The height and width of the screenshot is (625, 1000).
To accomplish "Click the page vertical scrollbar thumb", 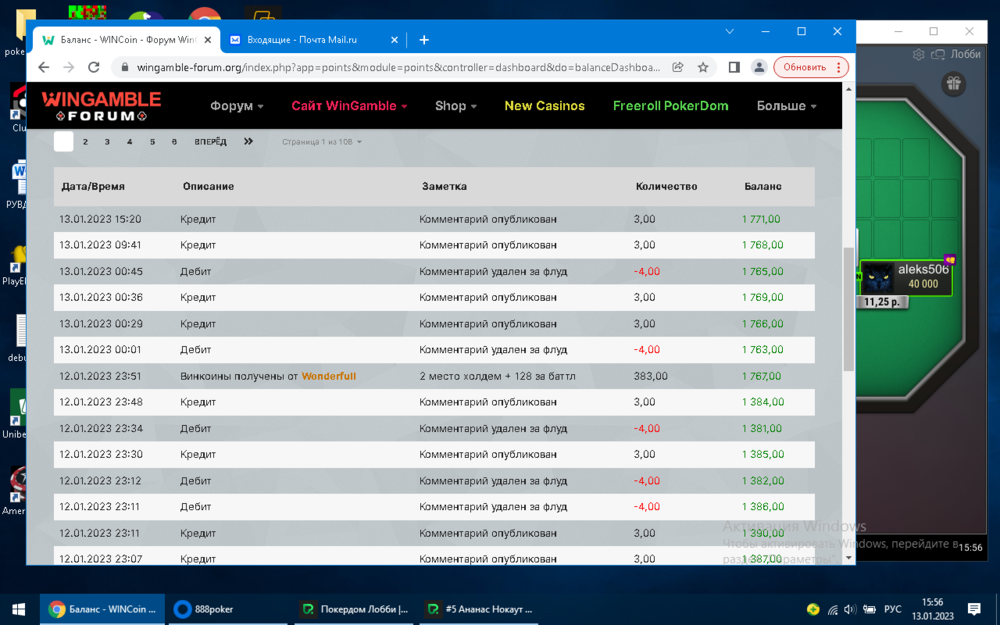I will click(849, 310).
